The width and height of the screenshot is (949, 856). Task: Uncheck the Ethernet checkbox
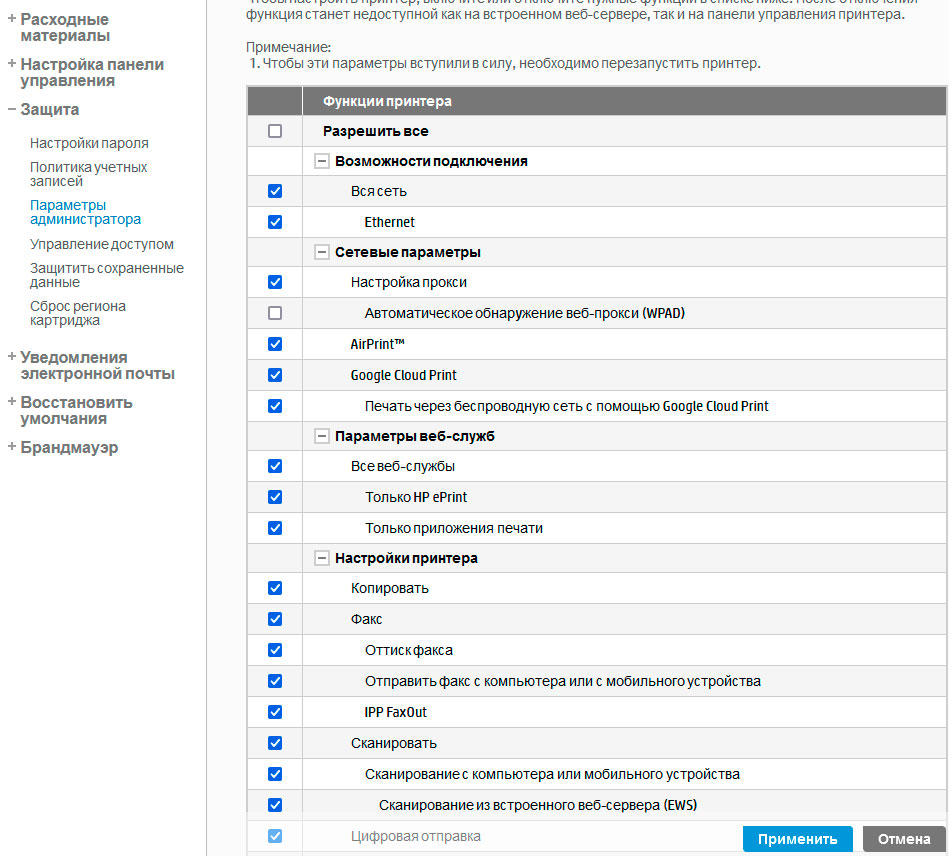point(275,222)
